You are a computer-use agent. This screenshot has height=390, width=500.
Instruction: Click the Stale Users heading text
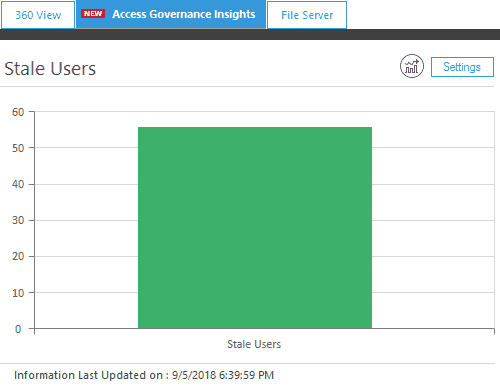[50, 69]
